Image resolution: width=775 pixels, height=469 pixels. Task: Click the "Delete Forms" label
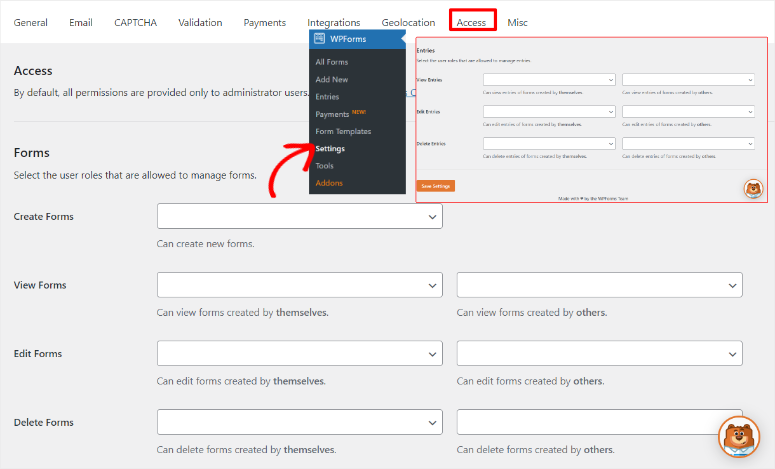43,423
